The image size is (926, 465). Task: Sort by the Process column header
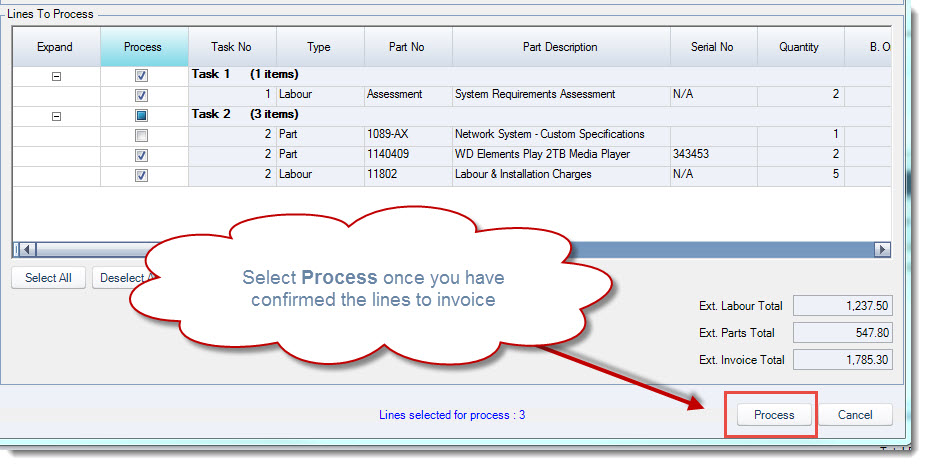click(144, 47)
